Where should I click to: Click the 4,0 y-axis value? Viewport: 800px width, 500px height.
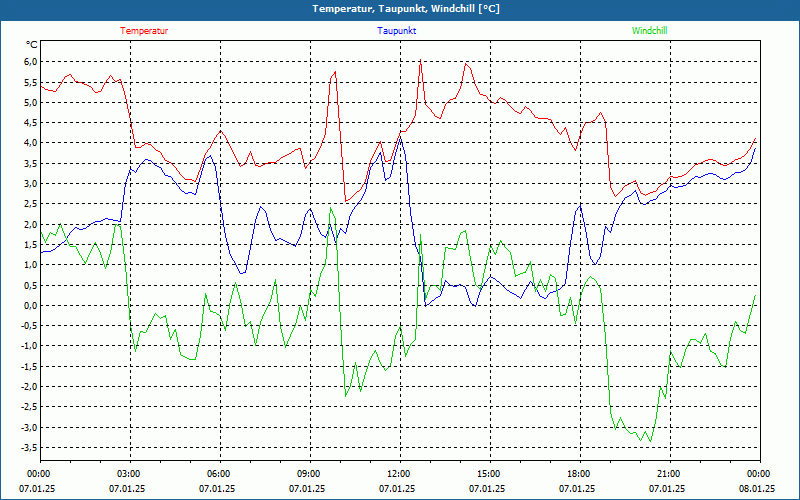(31, 143)
